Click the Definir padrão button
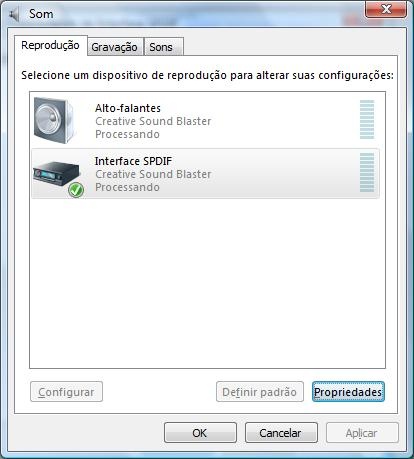 pos(260,392)
